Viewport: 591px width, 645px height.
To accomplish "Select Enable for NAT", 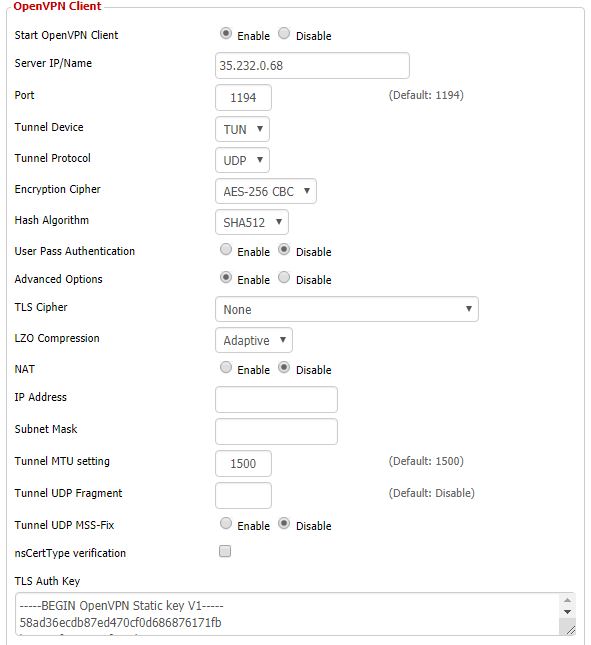I will coord(226,367).
